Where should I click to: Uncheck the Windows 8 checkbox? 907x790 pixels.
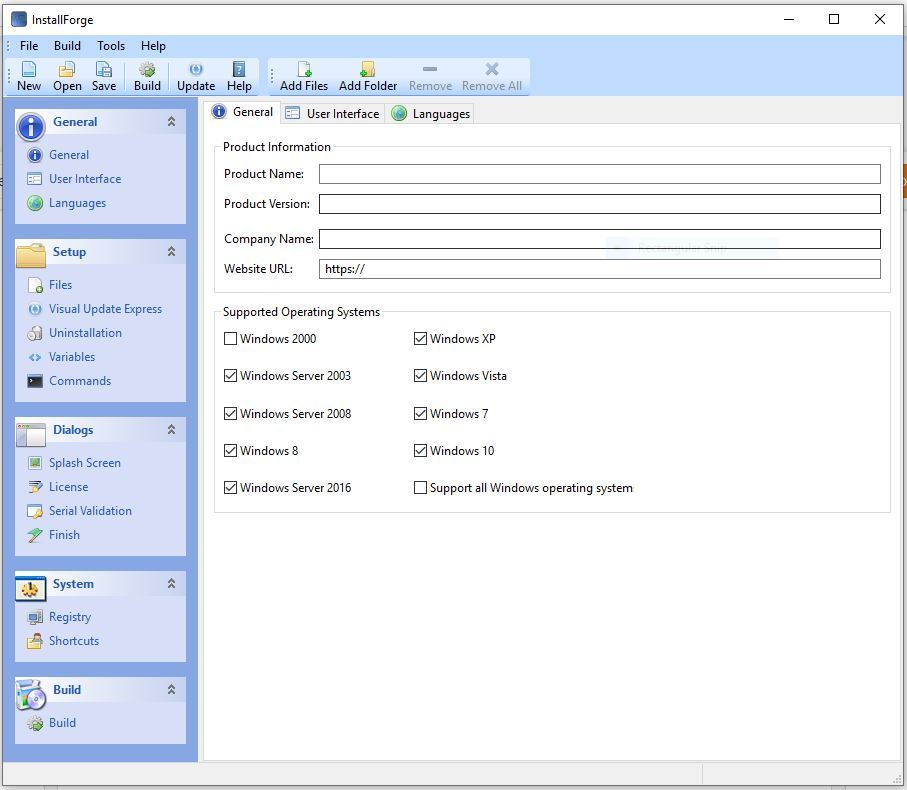pos(230,451)
